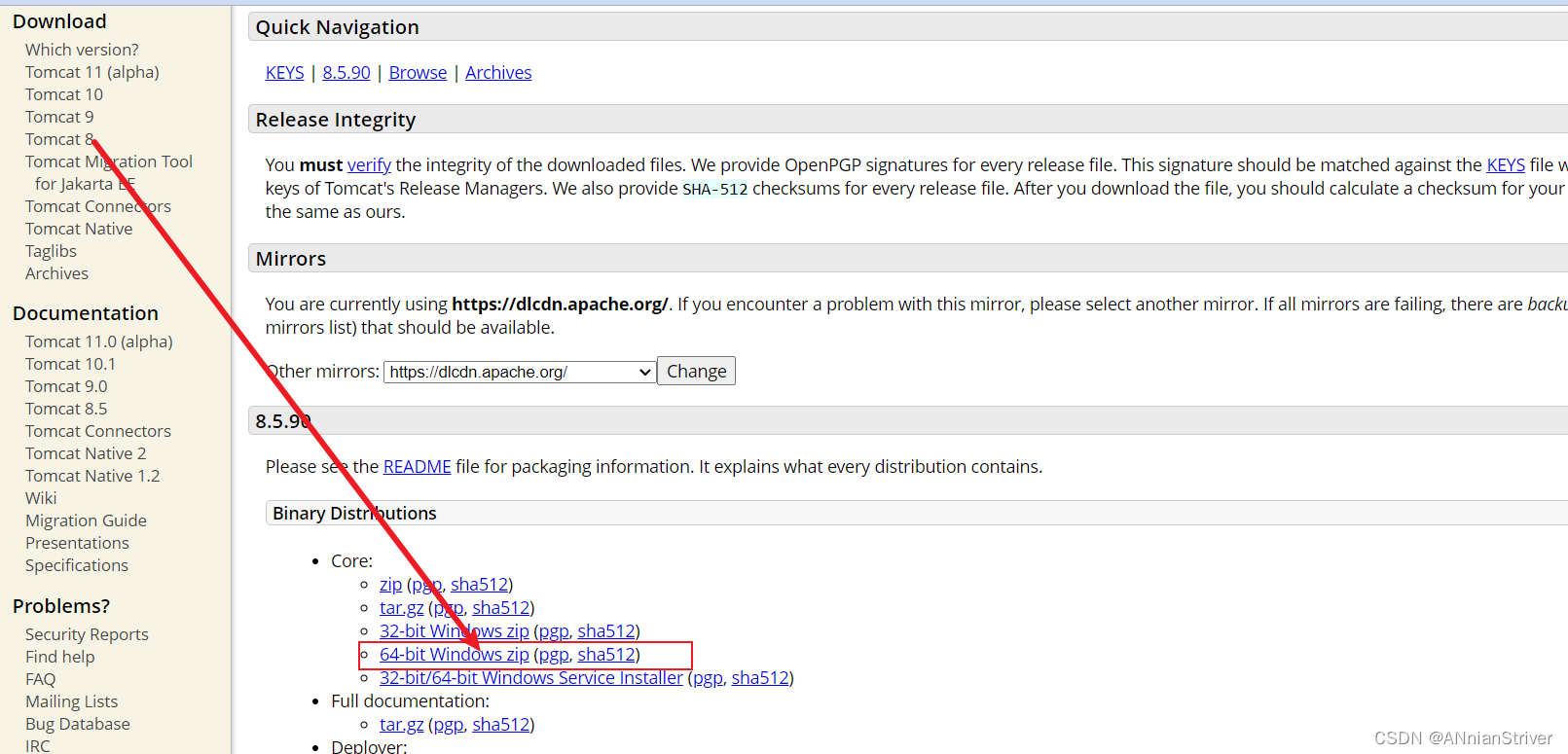
Task: Open Tomcat Migration Tool for Jakarta EE
Action: [109, 172]
